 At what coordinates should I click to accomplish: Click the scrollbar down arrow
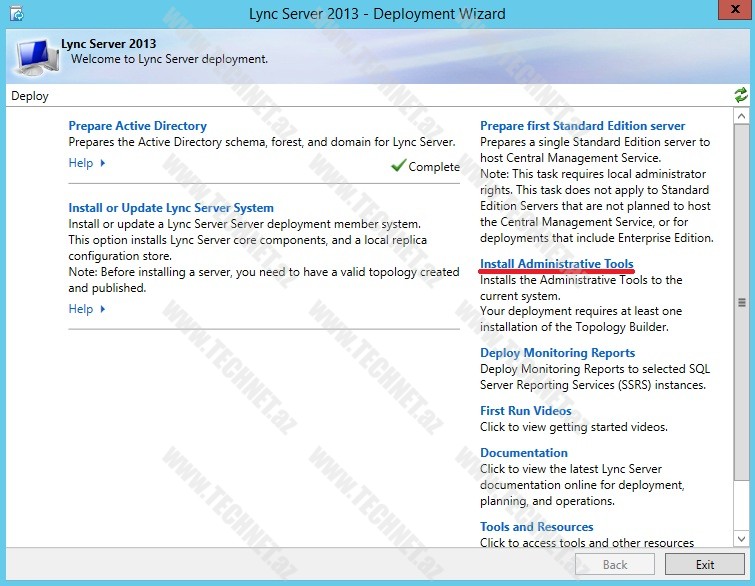(x=741, y=540)
